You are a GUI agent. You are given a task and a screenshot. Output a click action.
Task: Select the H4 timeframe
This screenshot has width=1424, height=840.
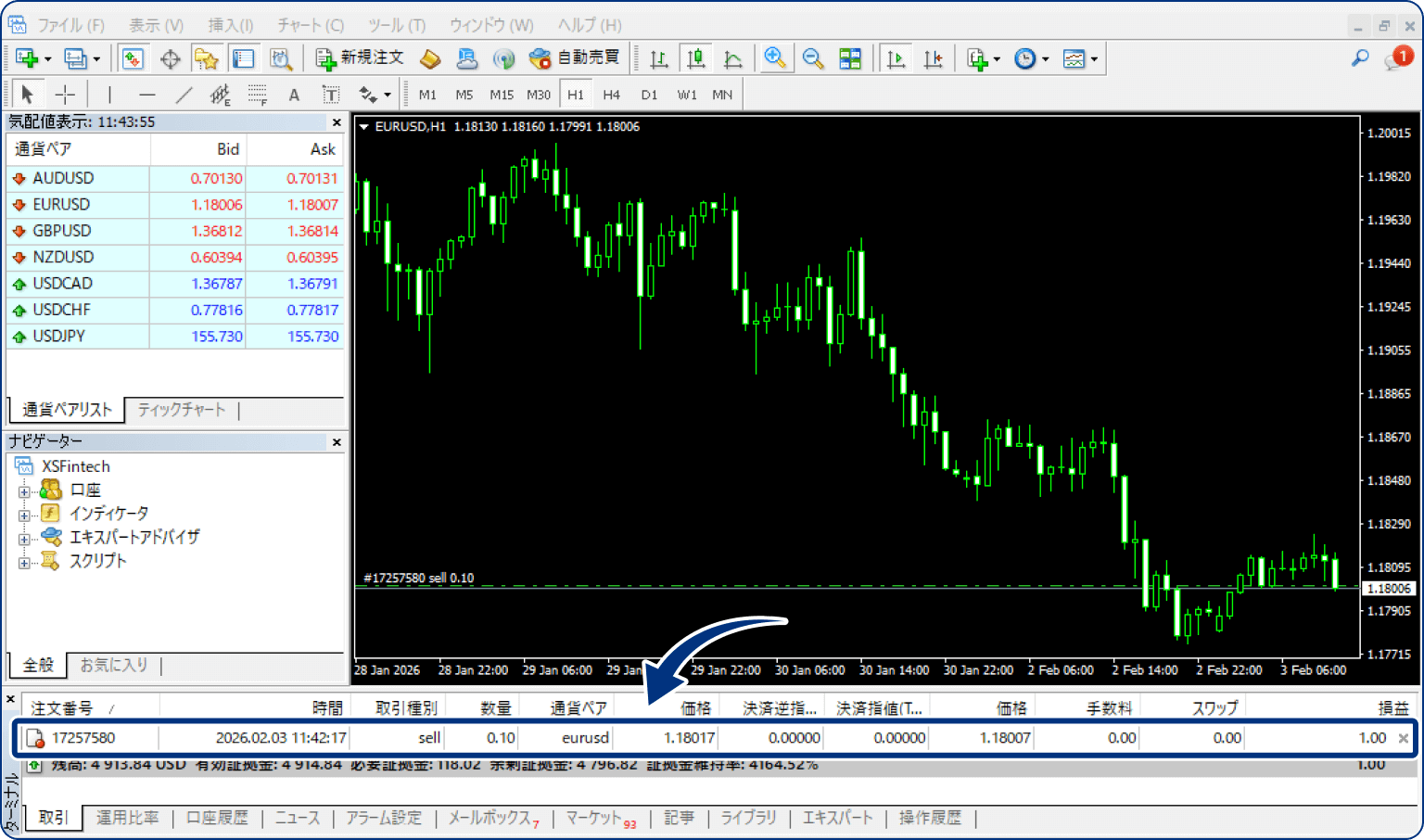(x=611, y=95)
